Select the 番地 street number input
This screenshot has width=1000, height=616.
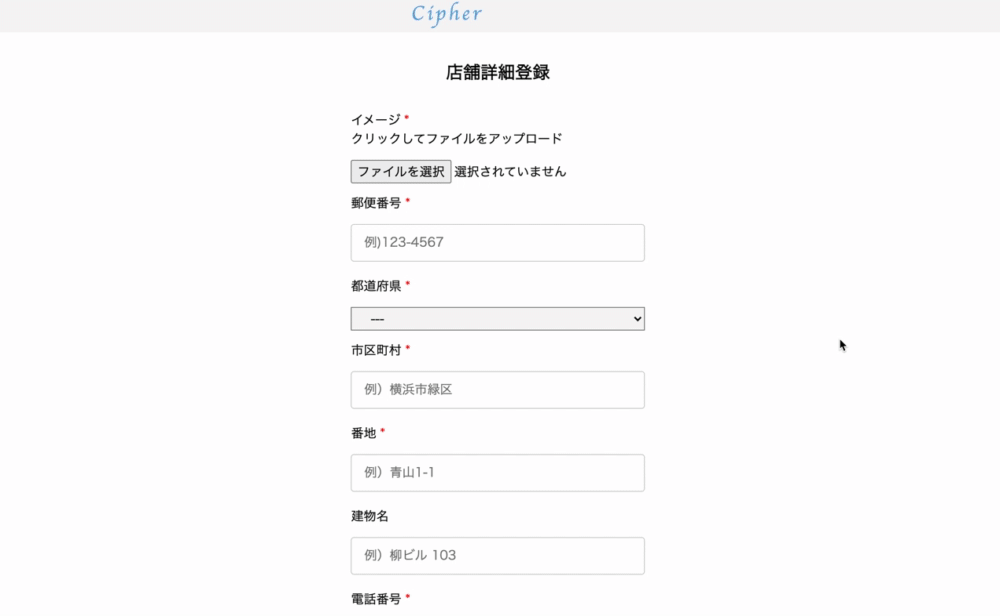click(497, 472)
